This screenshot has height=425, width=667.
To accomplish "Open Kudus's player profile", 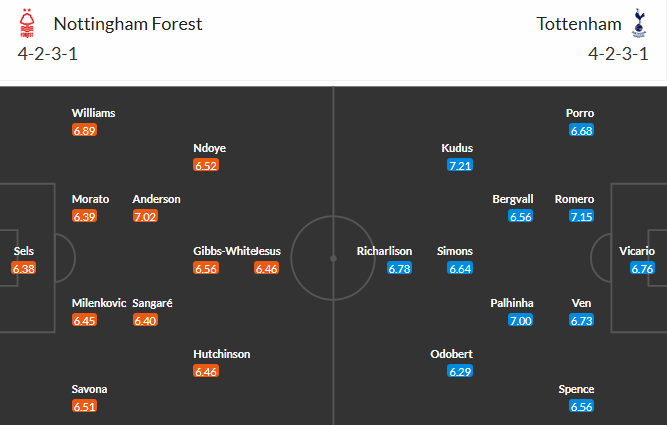I will [457, 148].
